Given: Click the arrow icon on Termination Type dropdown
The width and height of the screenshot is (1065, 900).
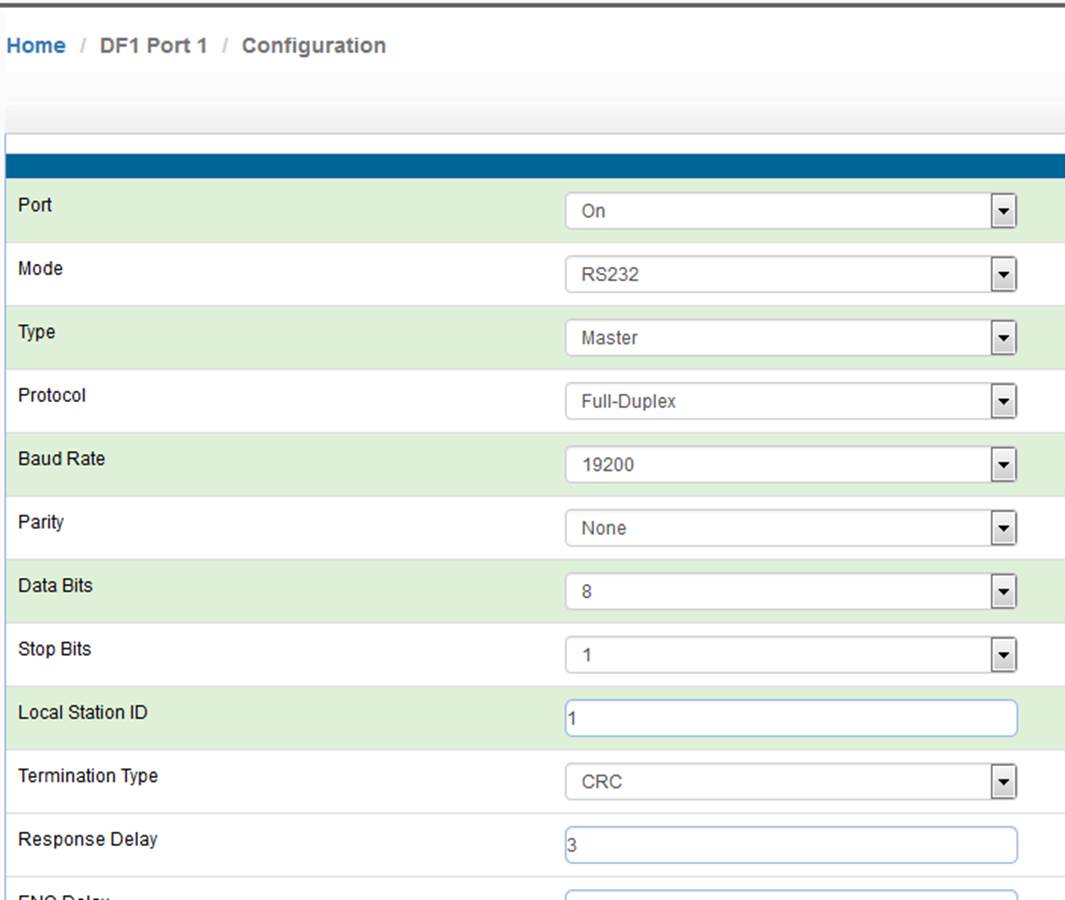Looking at the screenshot, I should [1003, 782].
